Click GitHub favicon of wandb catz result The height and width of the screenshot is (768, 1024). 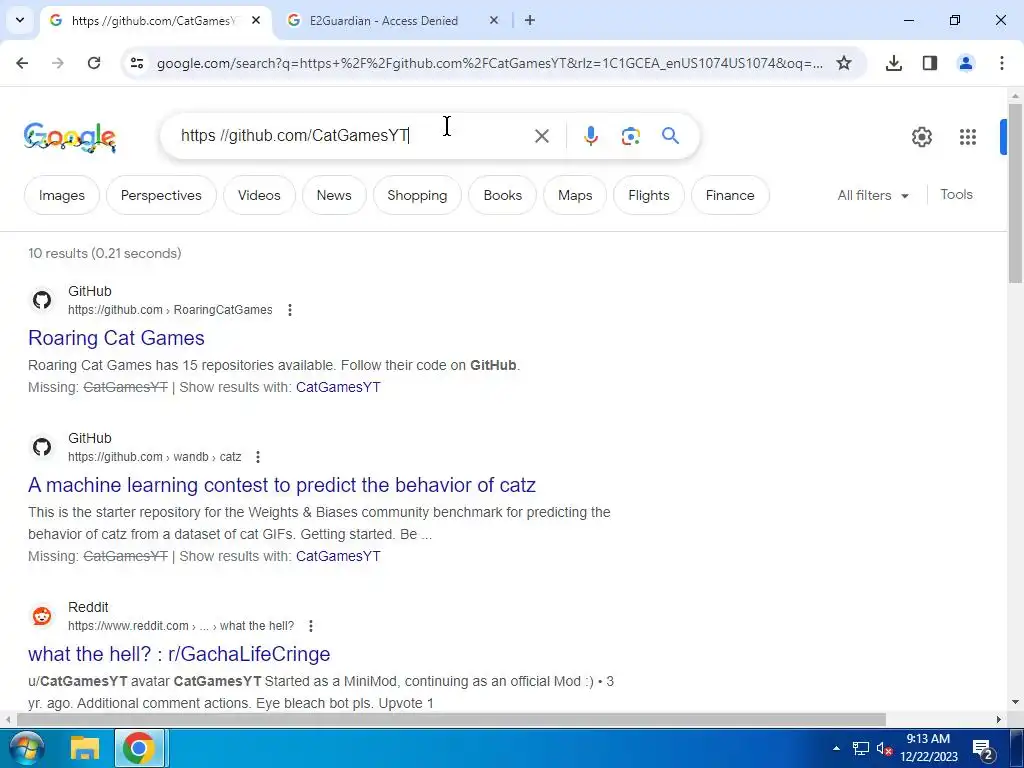click(x=42, y=447)
